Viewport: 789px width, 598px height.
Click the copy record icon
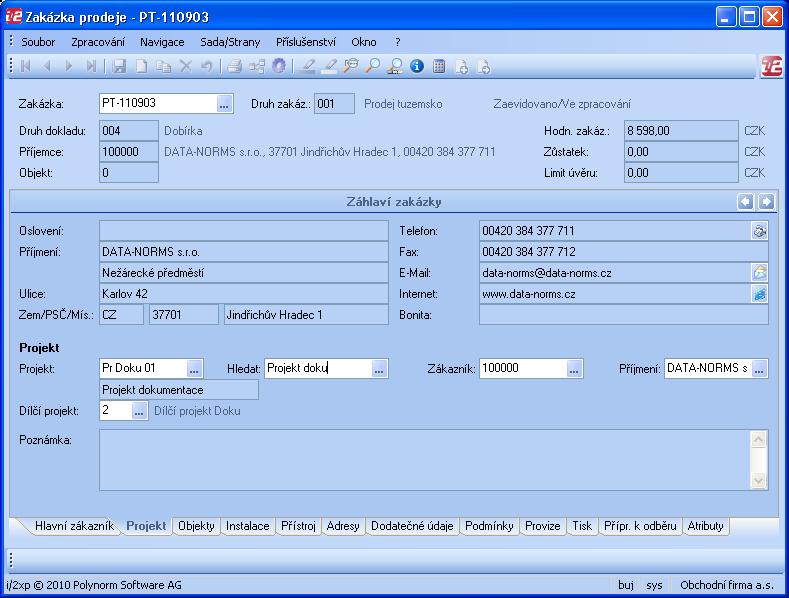pos(164,66)
